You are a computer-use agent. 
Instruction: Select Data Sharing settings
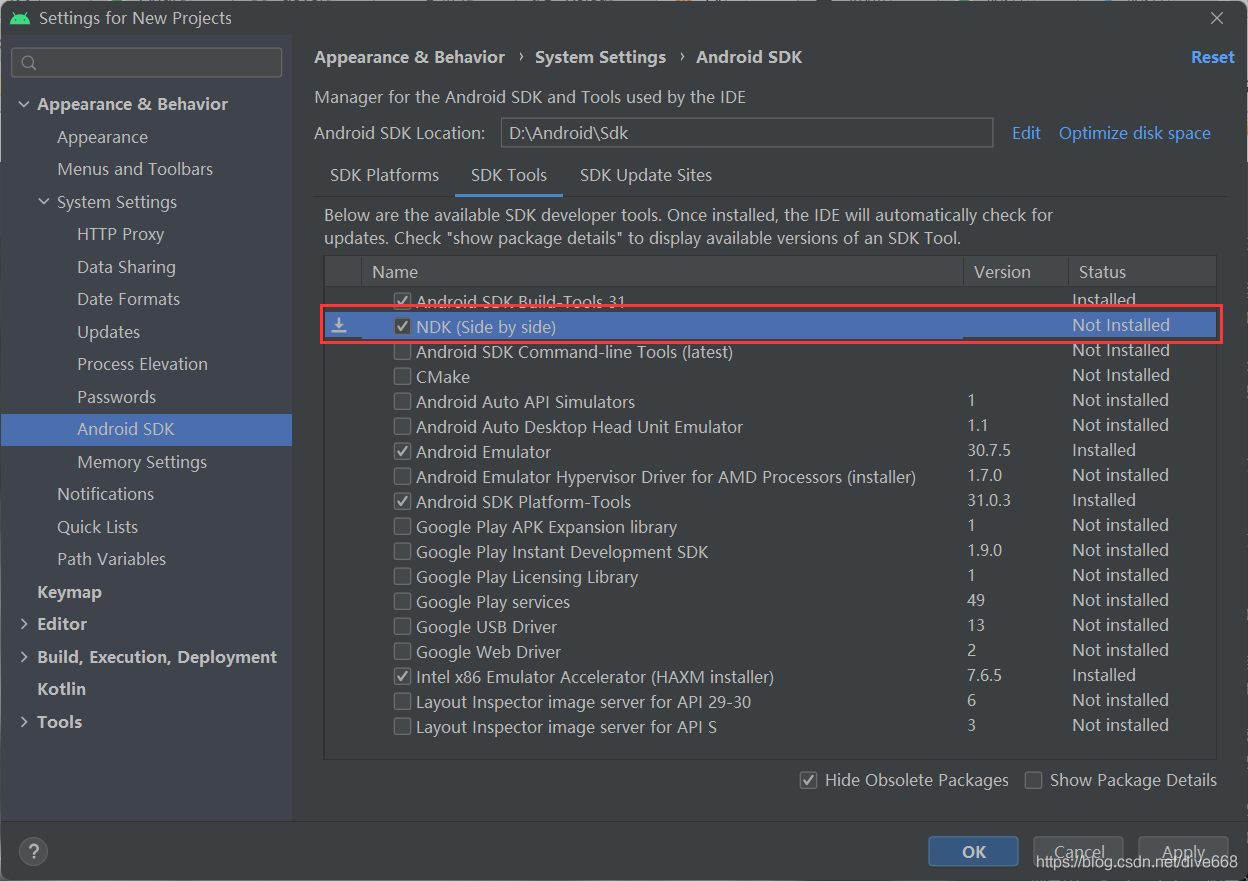click(126, 267)
